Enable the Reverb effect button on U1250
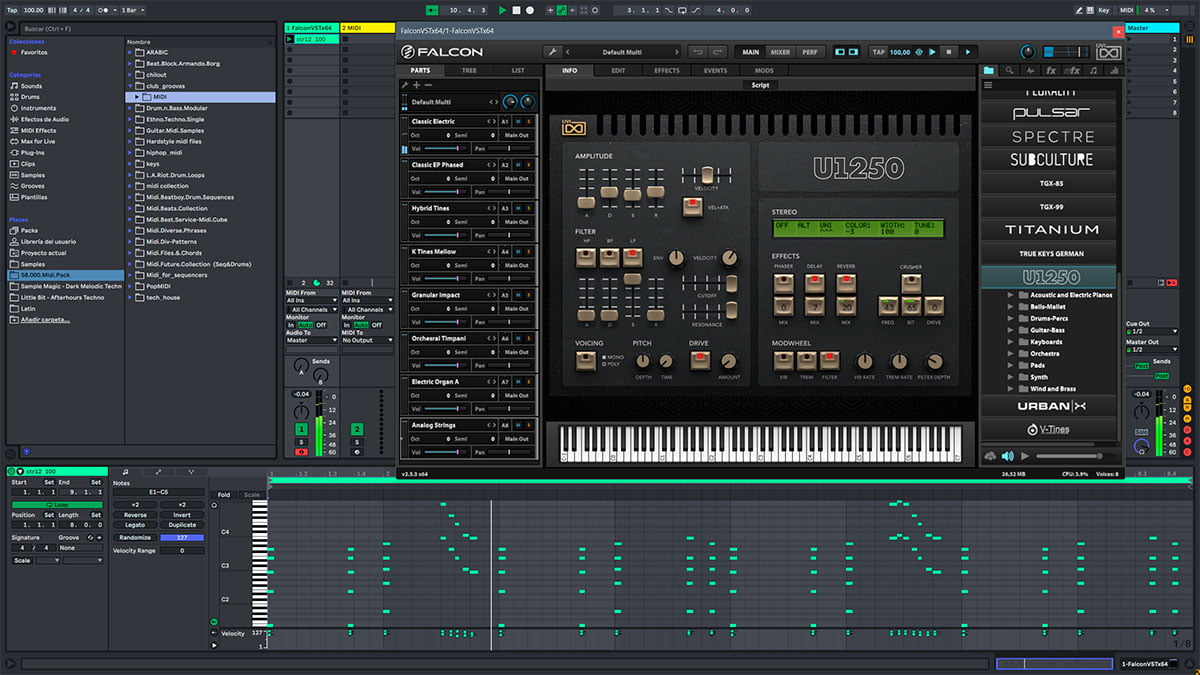The width and height of the screenshot is (1200, 675). pyautogui.click(x=846, y=282)
